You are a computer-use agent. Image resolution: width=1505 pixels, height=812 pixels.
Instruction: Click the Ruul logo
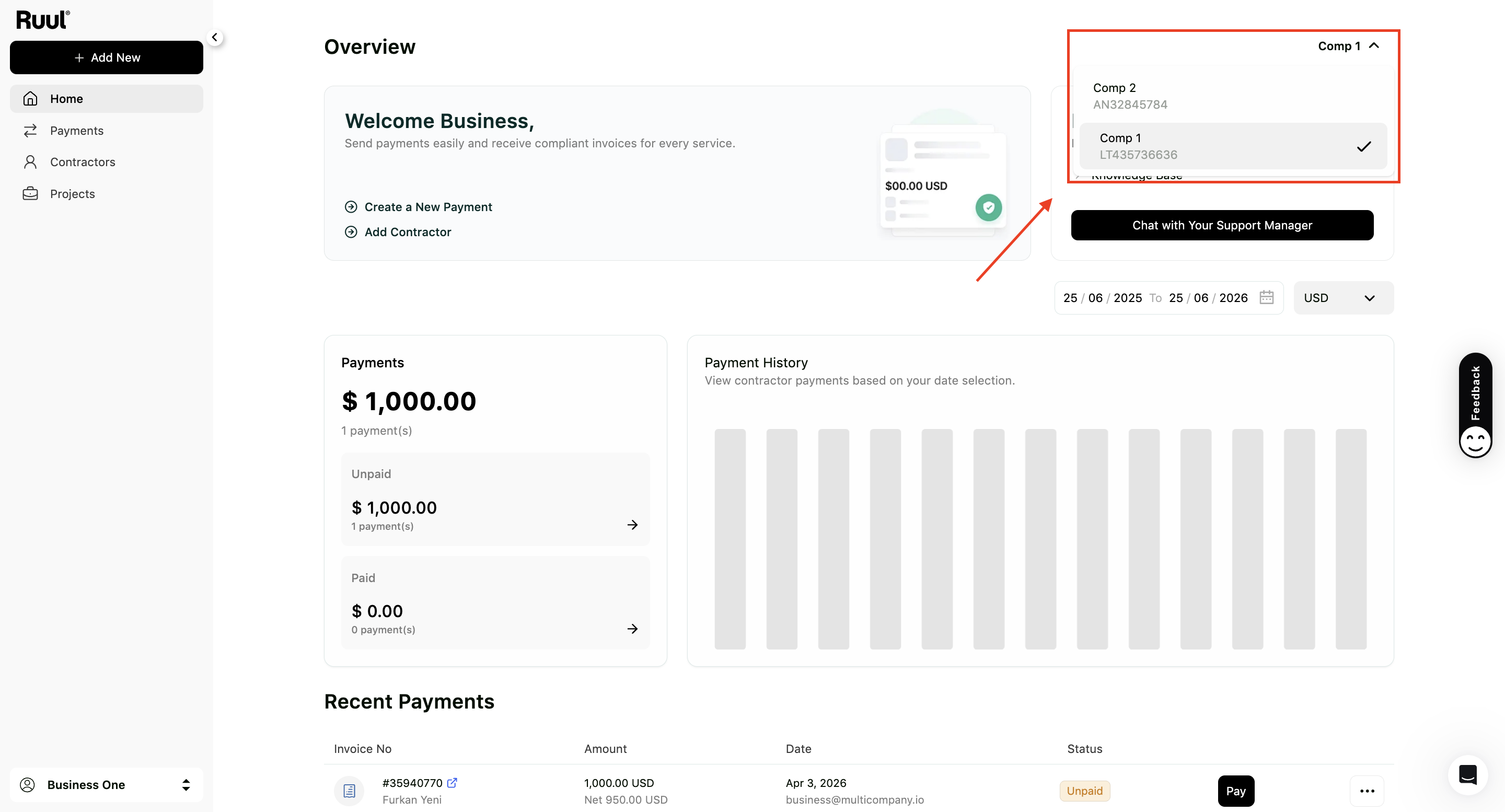point(43,20)
